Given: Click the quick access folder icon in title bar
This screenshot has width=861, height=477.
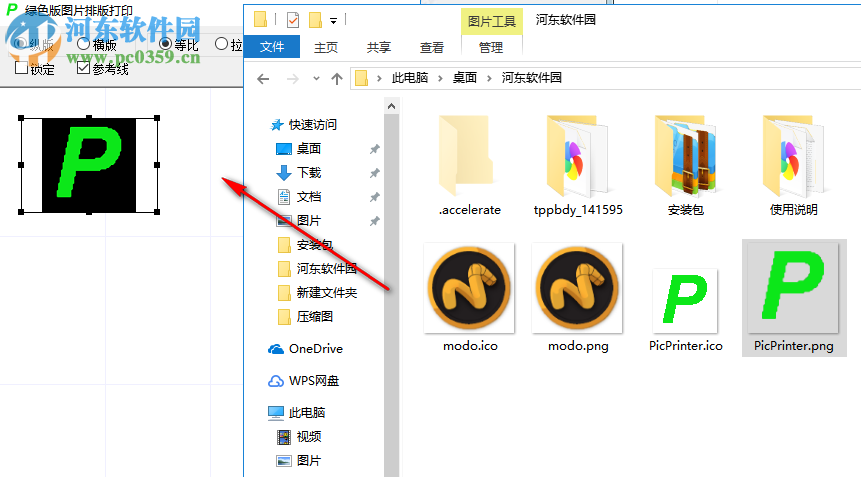Looking at the screenshot, I should (x=260, y=20).
